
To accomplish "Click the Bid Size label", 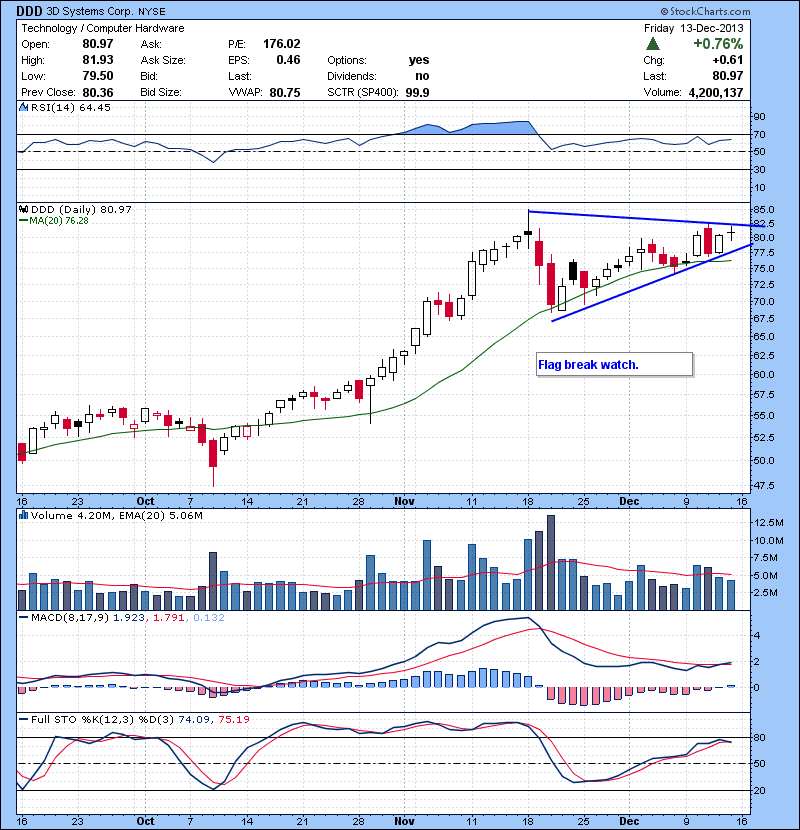I will [161, 92].
